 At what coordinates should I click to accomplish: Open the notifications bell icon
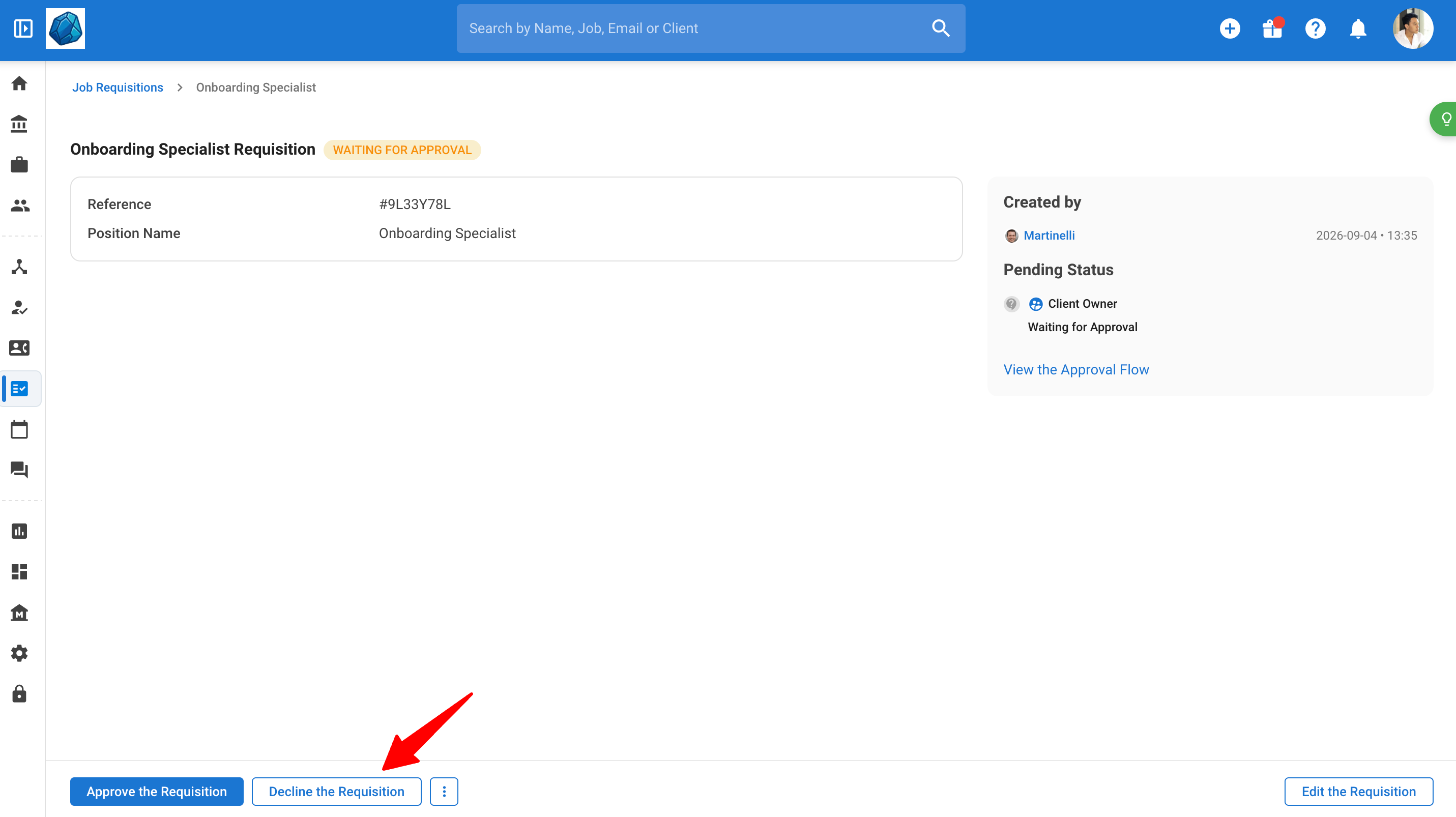click(x=1358, y=28)
